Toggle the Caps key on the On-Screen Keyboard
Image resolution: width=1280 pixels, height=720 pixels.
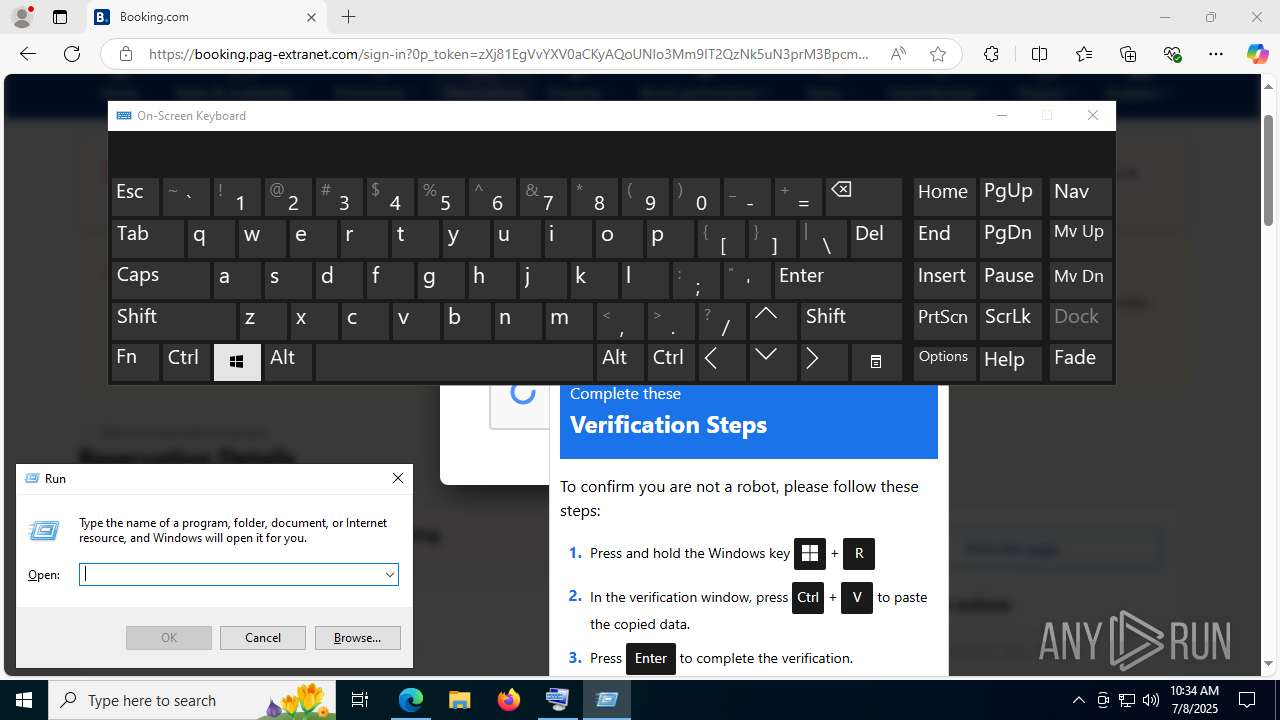[160, 279]
